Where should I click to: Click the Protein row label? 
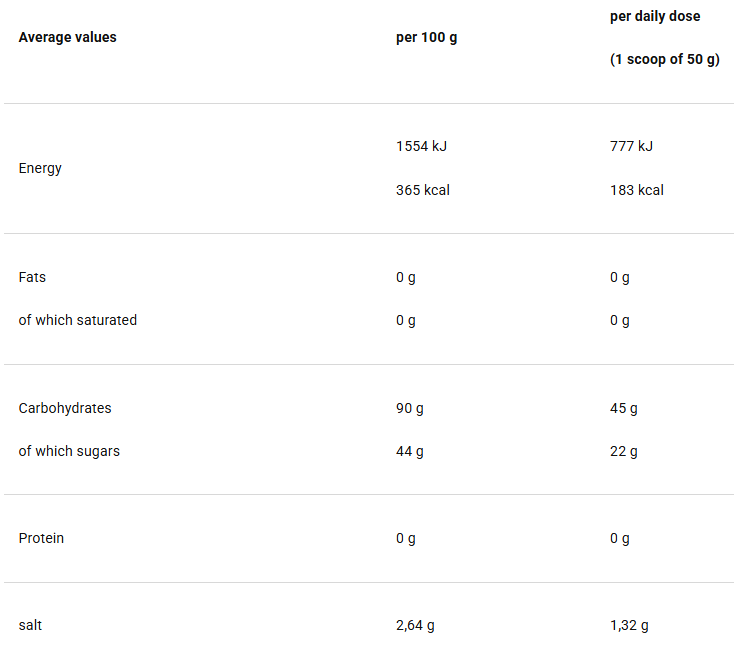tap(41, 539)
